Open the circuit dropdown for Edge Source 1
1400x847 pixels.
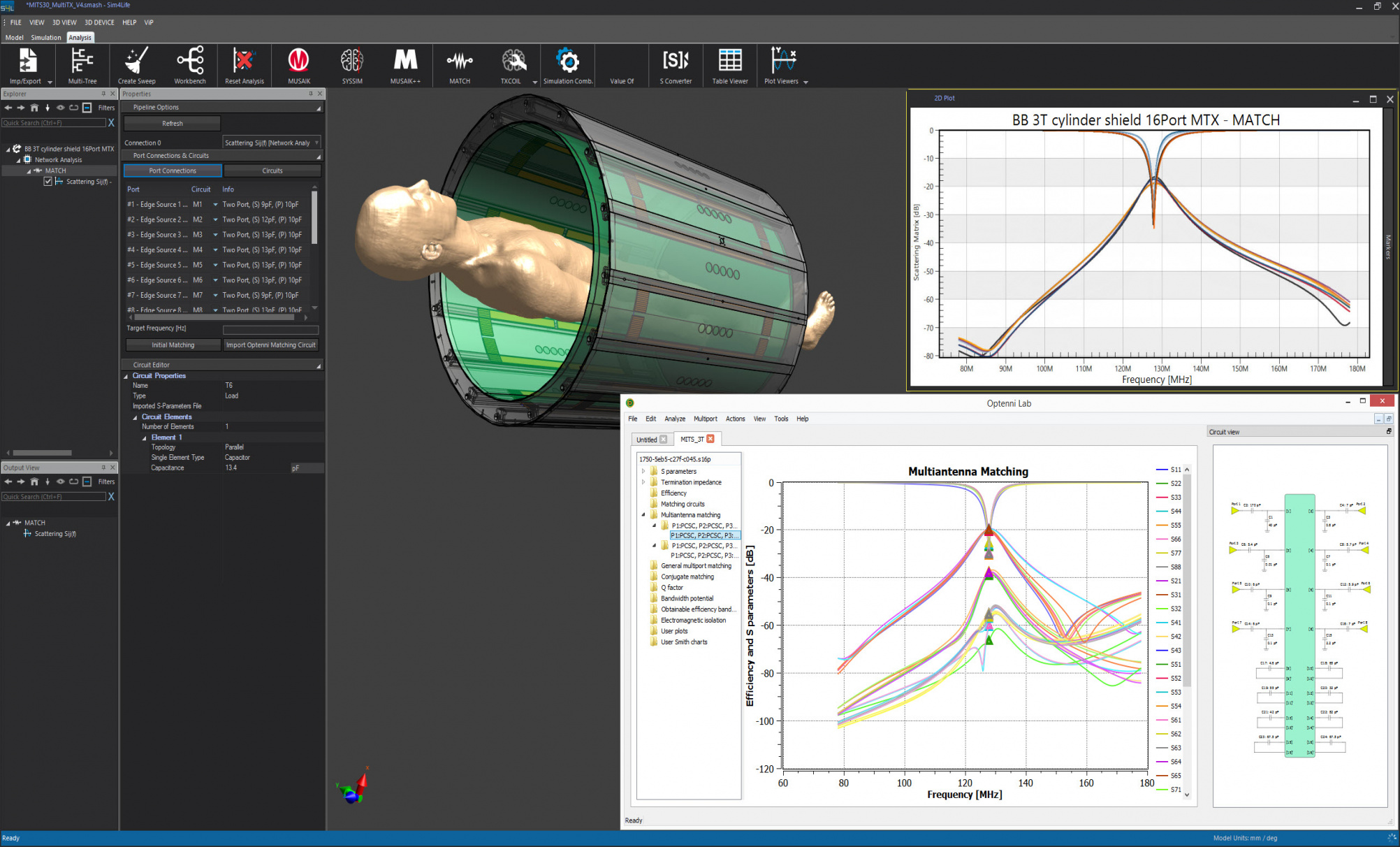pos(214,204)
